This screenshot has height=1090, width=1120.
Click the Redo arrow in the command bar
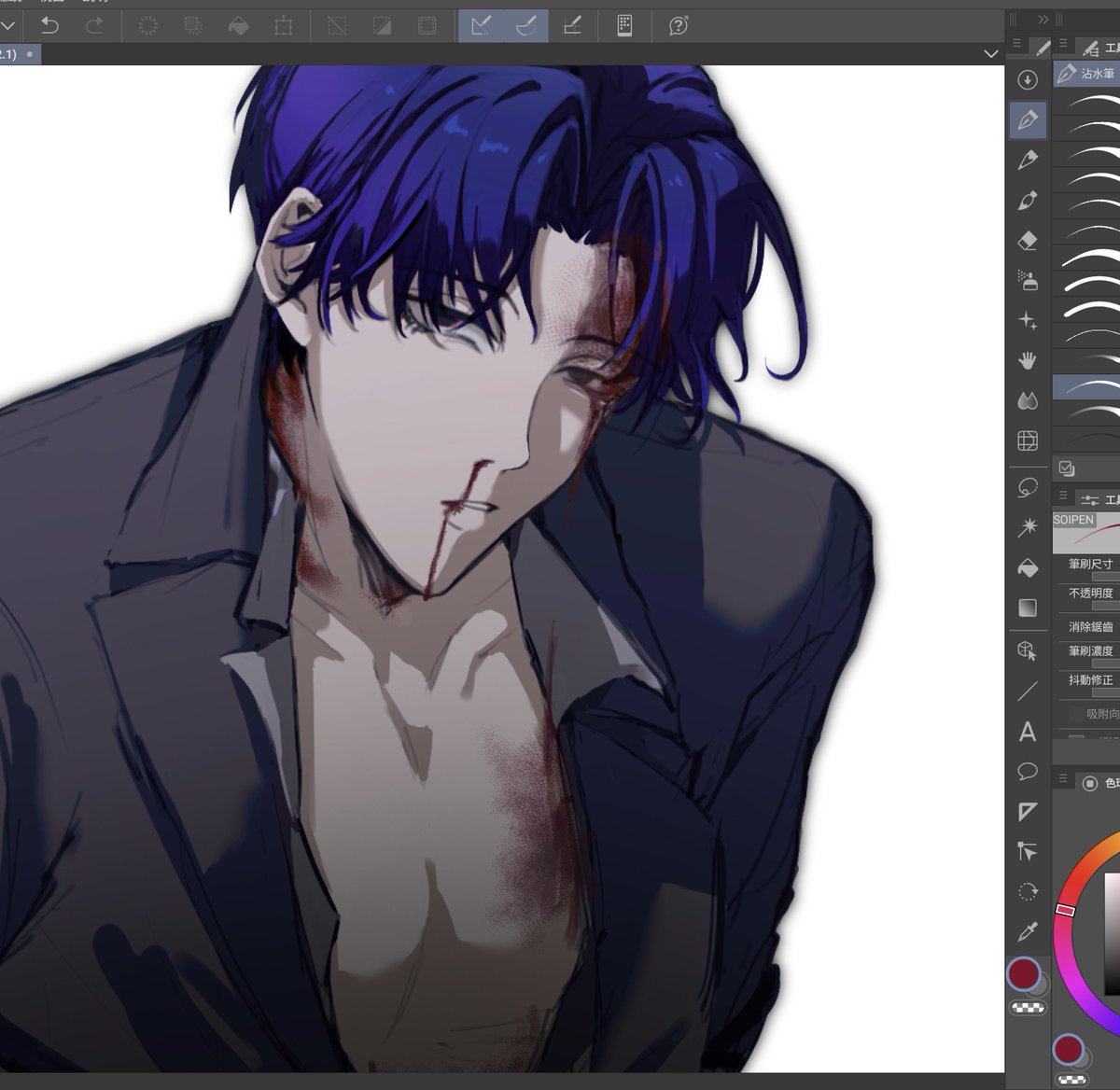click(94, 25)
